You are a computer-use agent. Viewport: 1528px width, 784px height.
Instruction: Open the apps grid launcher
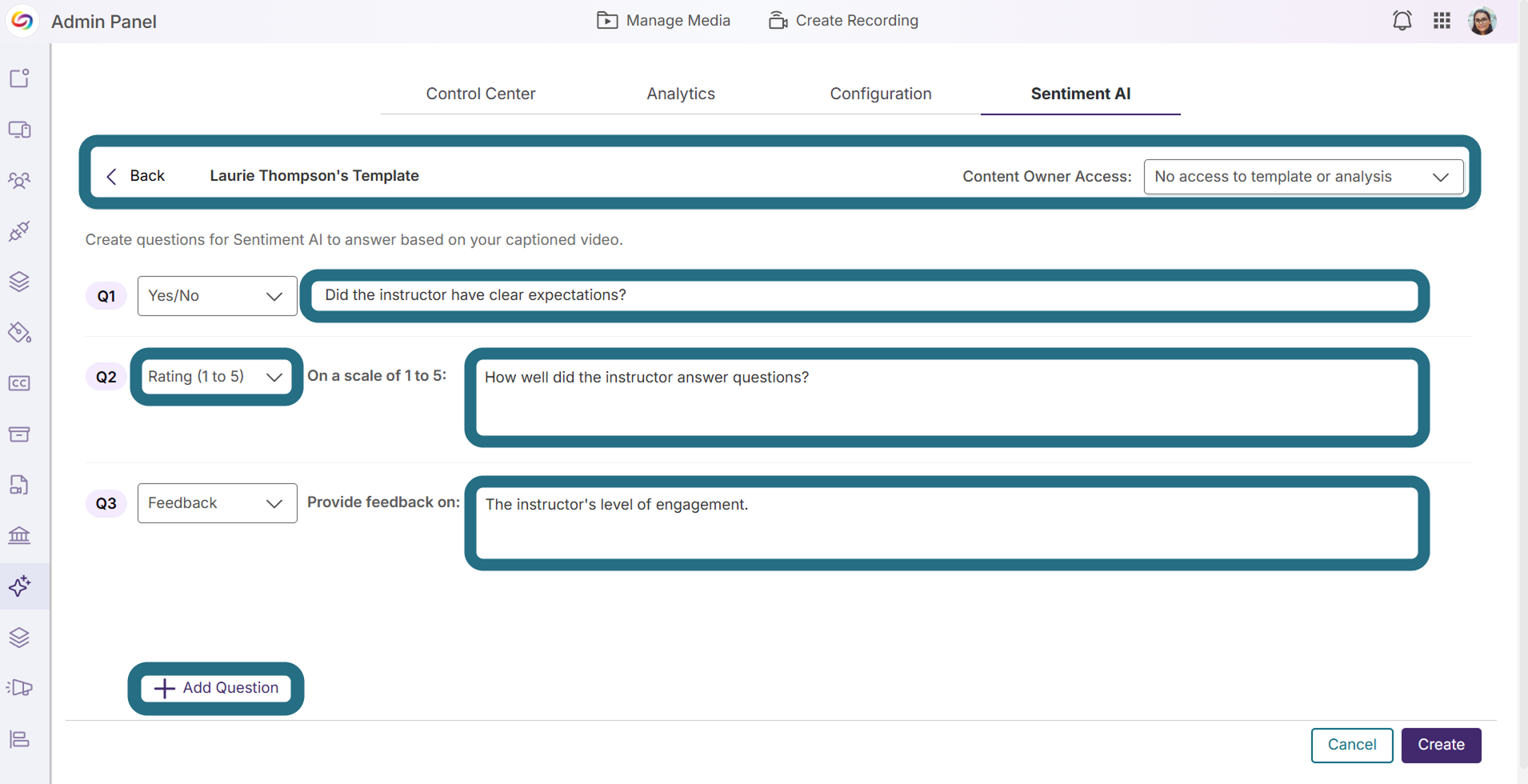[1442, 21]
